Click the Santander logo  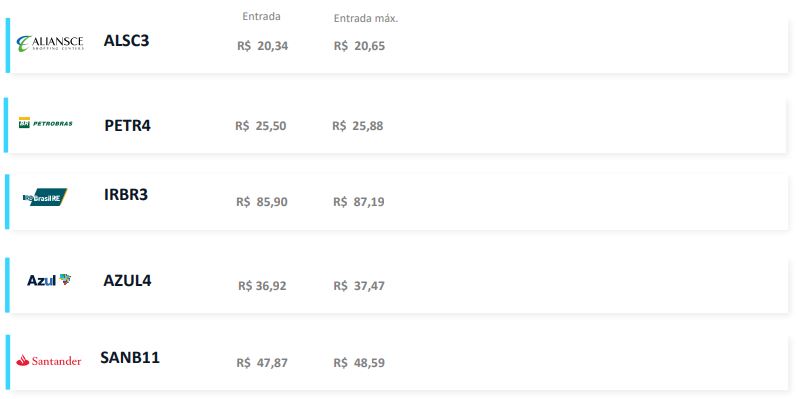[48, 361]
